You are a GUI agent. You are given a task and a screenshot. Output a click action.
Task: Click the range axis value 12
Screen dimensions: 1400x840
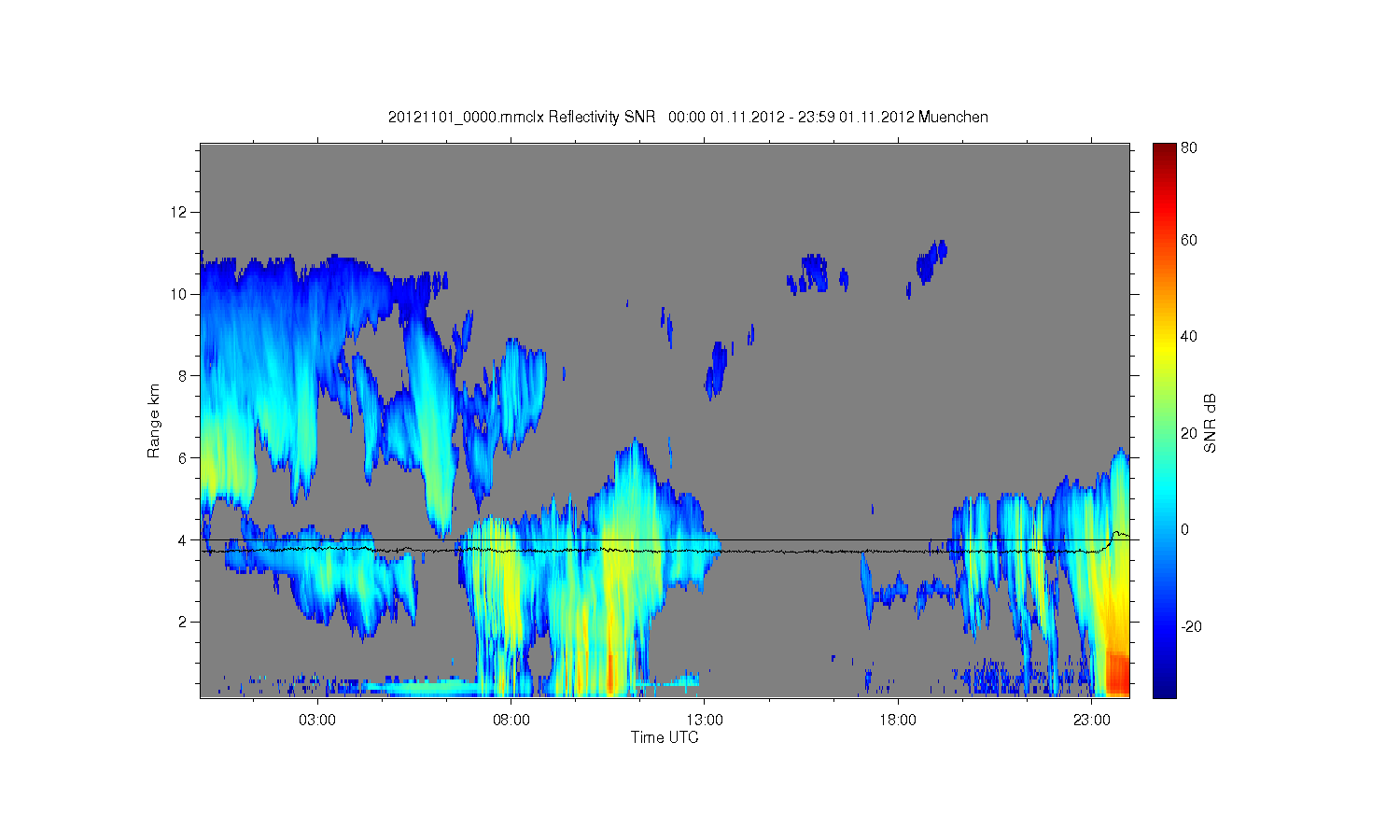point(180,212)
